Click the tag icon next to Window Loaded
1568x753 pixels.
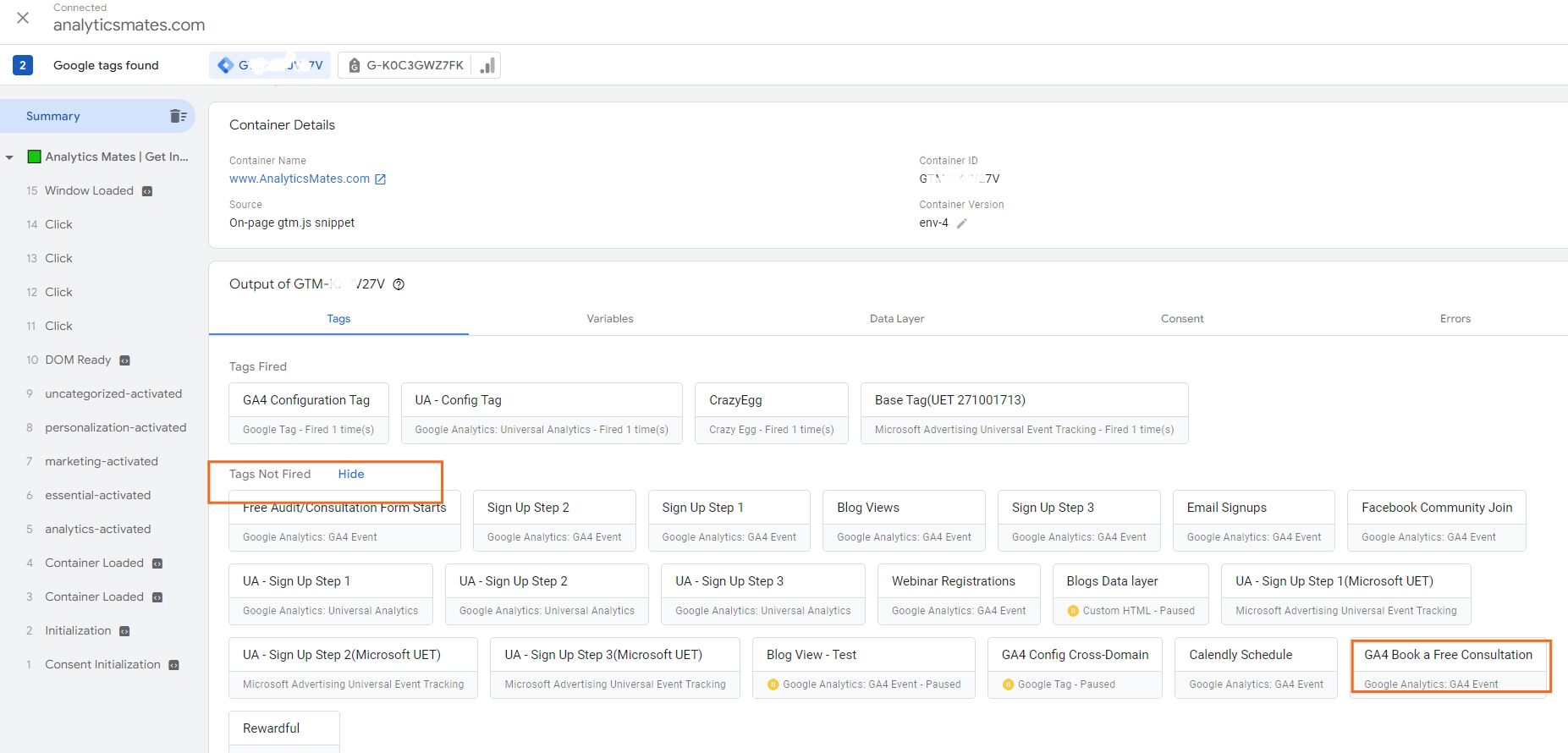click(147, 191)
